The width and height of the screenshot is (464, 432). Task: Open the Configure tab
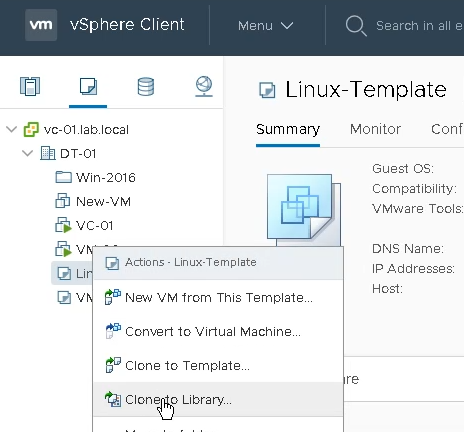447,129
